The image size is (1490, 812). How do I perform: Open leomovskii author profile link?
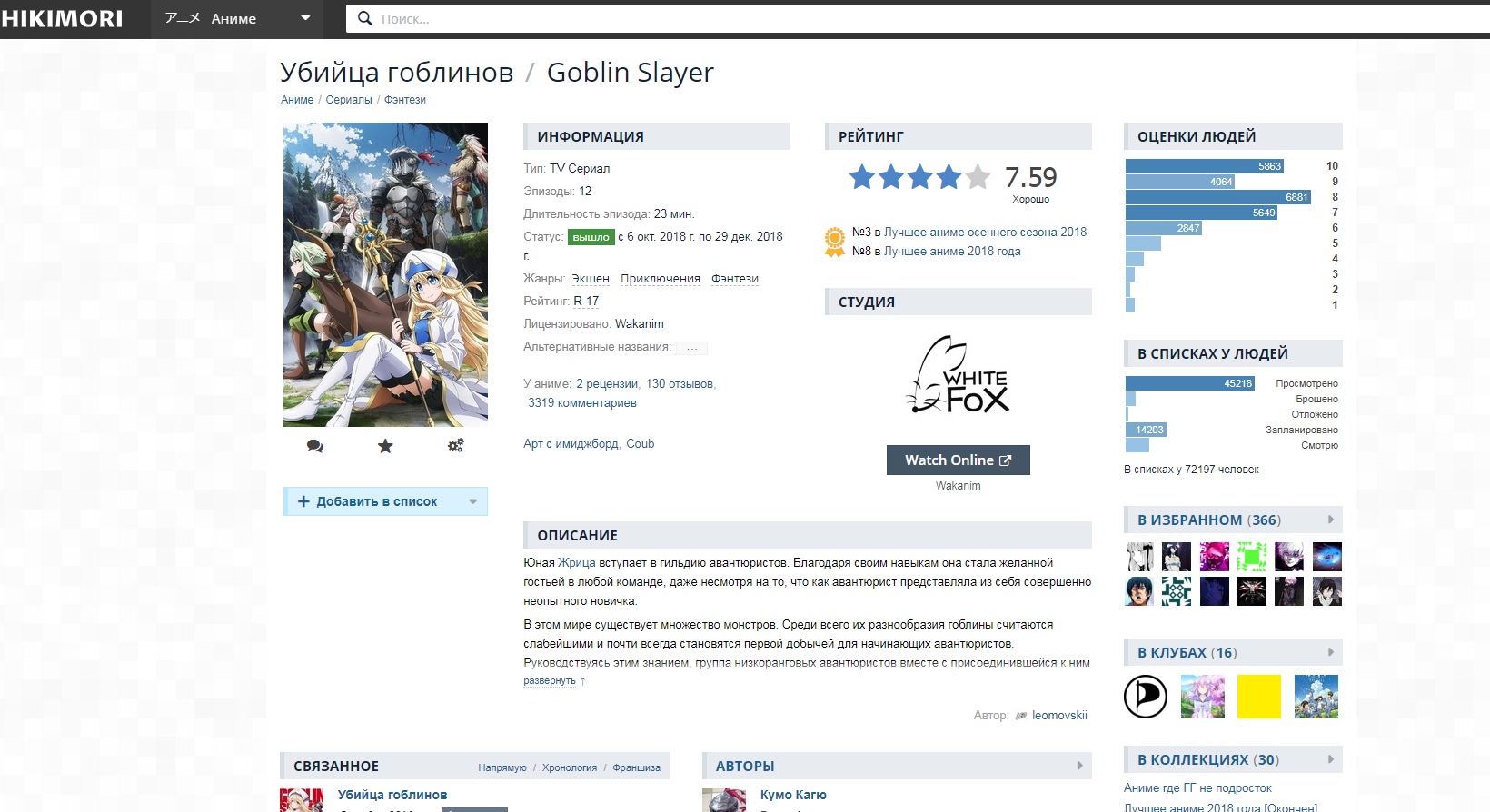[1059, 716]
